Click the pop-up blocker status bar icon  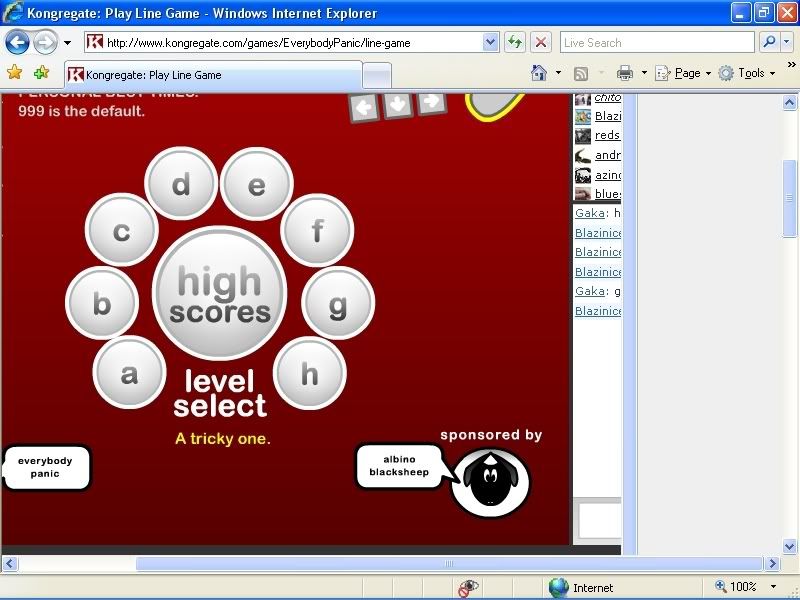[467, 588]
